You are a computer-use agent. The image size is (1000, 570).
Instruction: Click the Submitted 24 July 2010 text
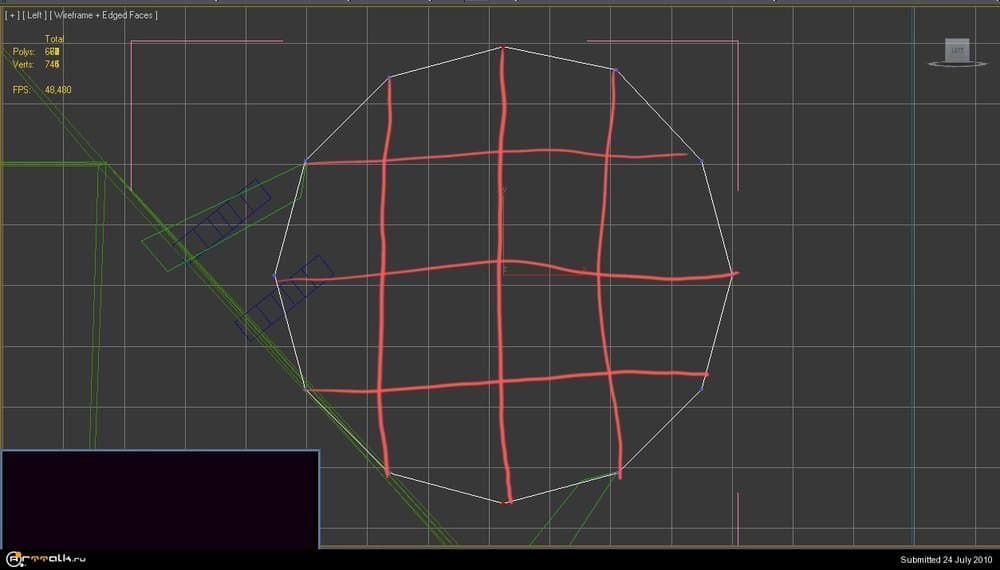[946, 559]
